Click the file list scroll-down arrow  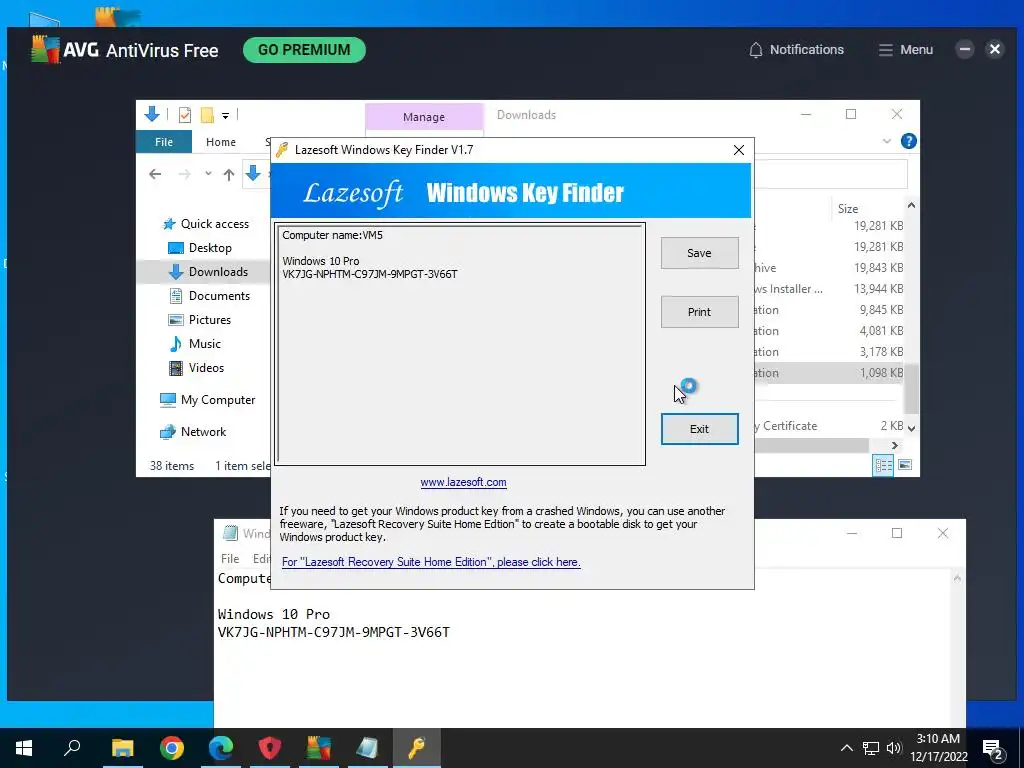[x=911, y=428]
